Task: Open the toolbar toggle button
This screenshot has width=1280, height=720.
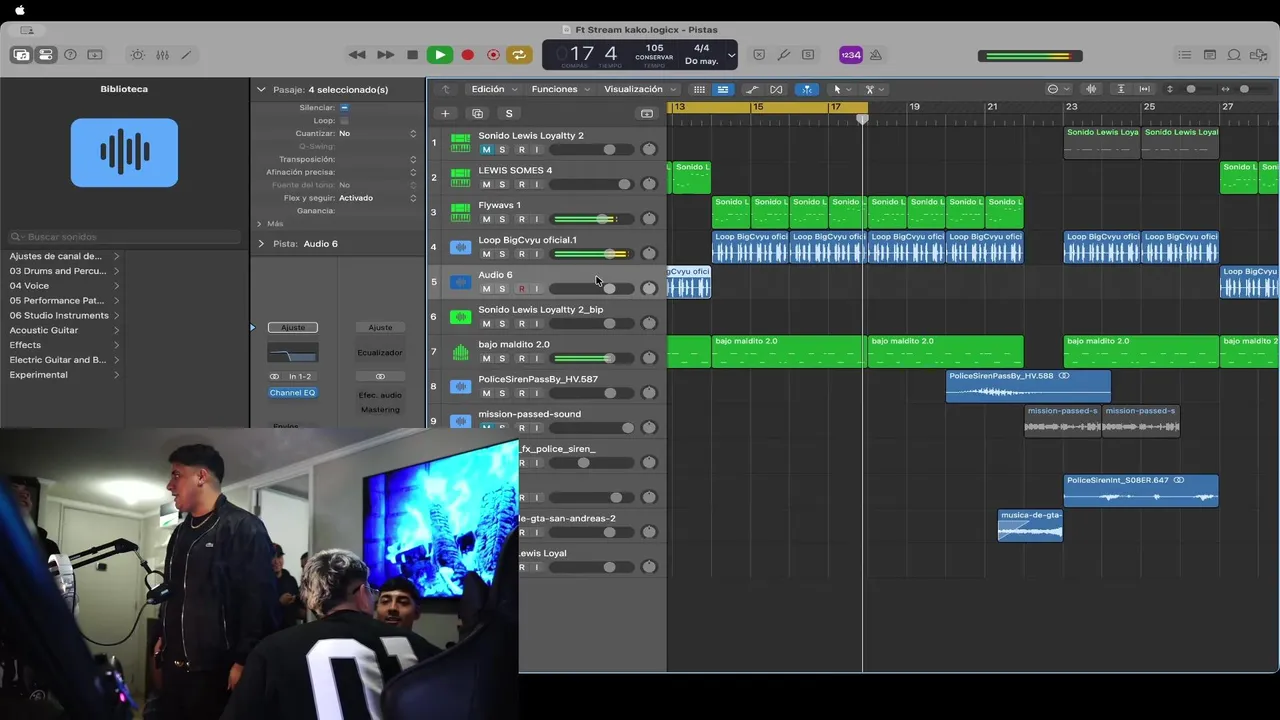Action: [95, 55]
